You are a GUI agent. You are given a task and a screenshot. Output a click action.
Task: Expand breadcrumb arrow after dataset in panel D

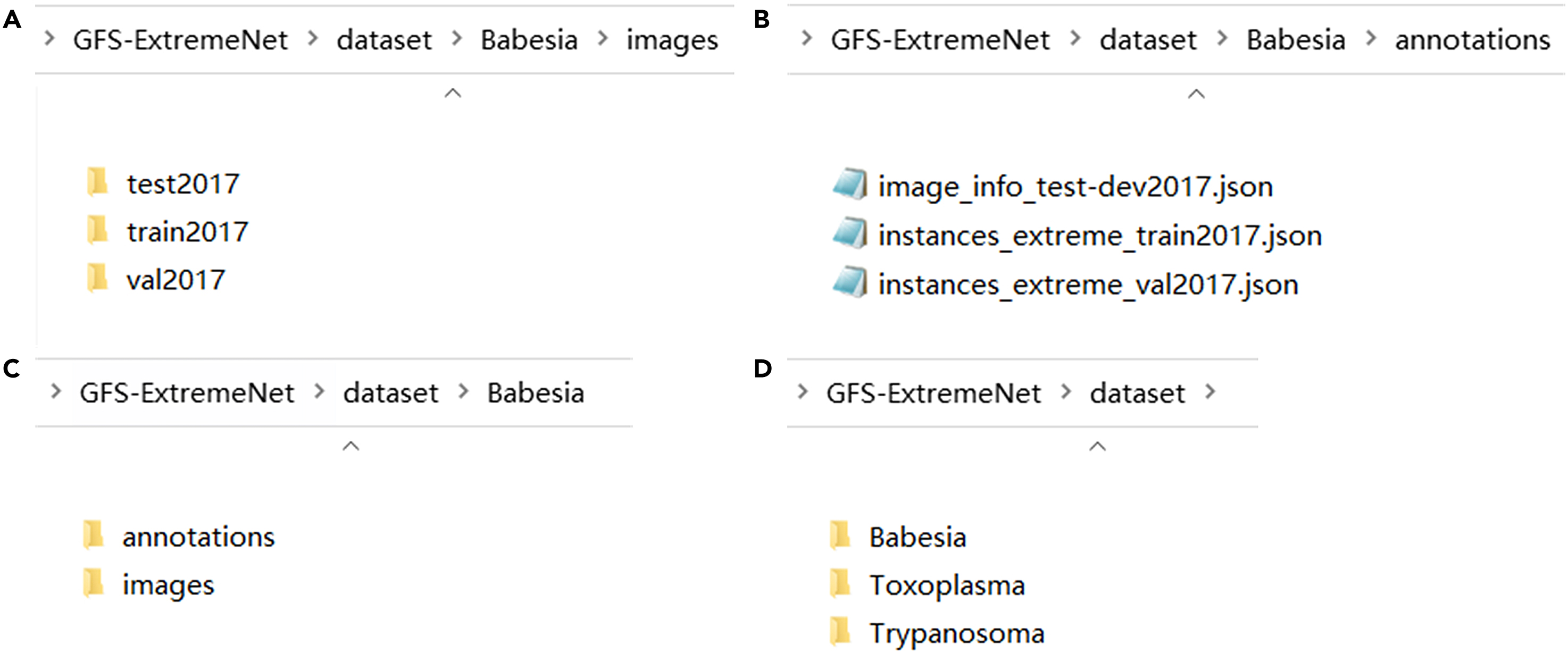pyautogui.click(x=1210, y=392)
